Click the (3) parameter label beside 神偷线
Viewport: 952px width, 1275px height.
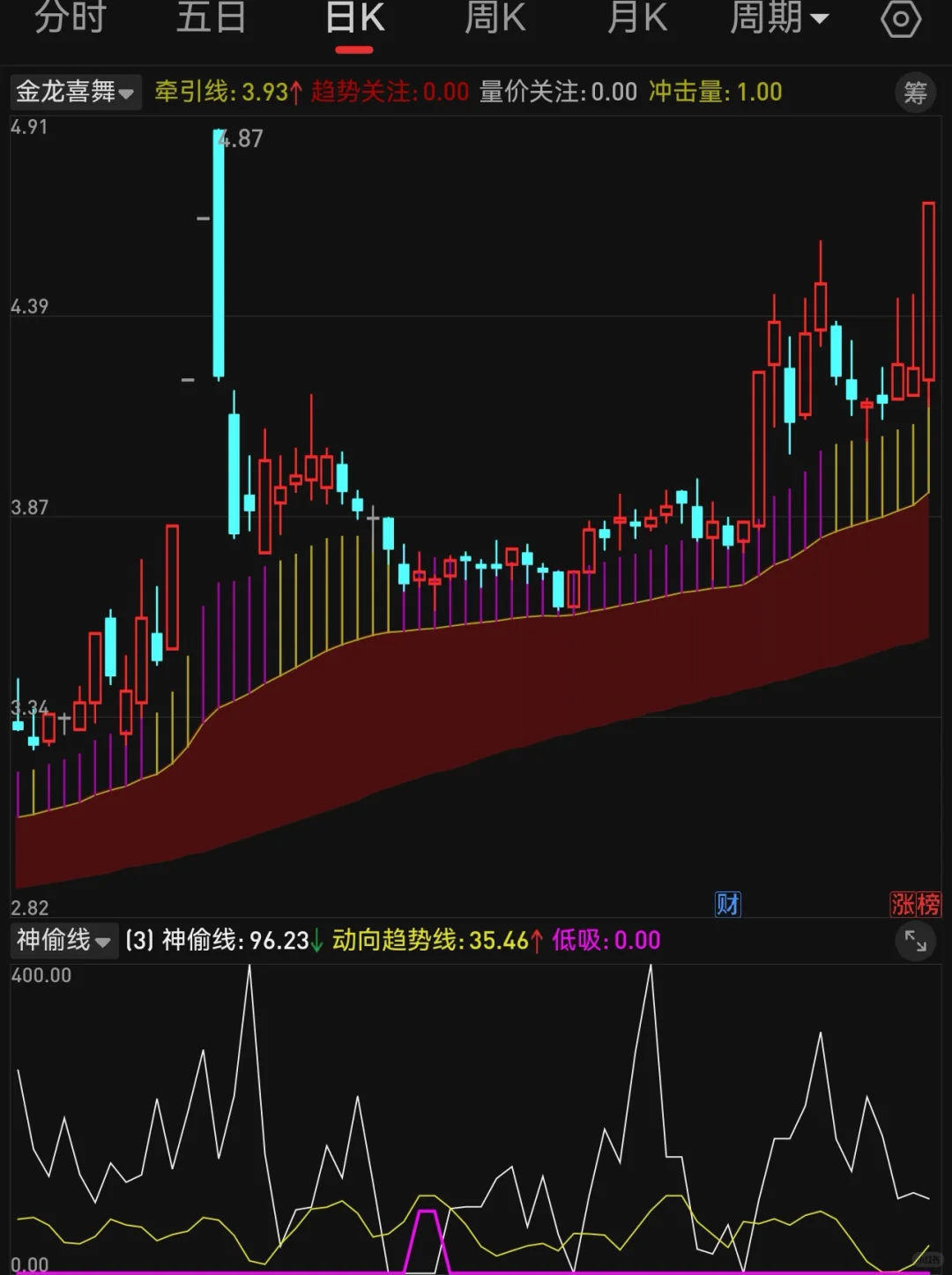tap(140, 940)
